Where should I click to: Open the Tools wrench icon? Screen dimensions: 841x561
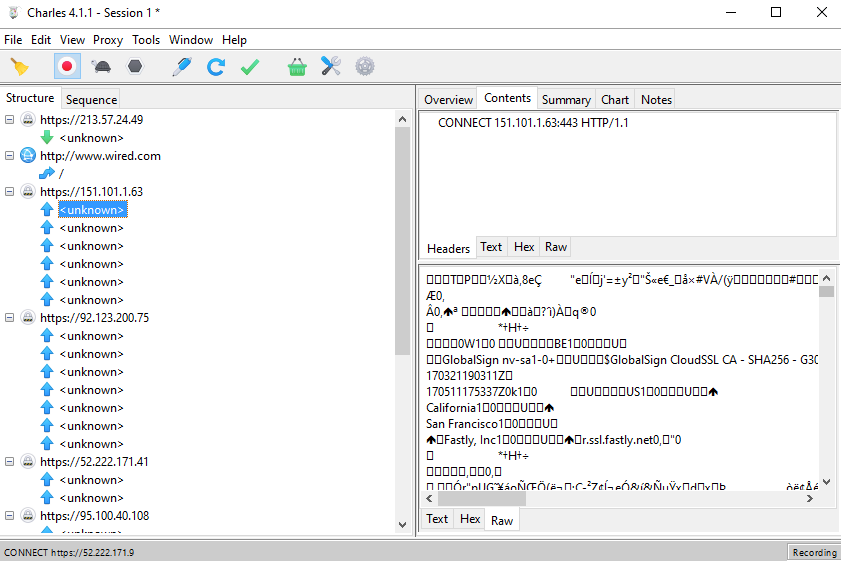pyautogui.click(x=331, y=67)
